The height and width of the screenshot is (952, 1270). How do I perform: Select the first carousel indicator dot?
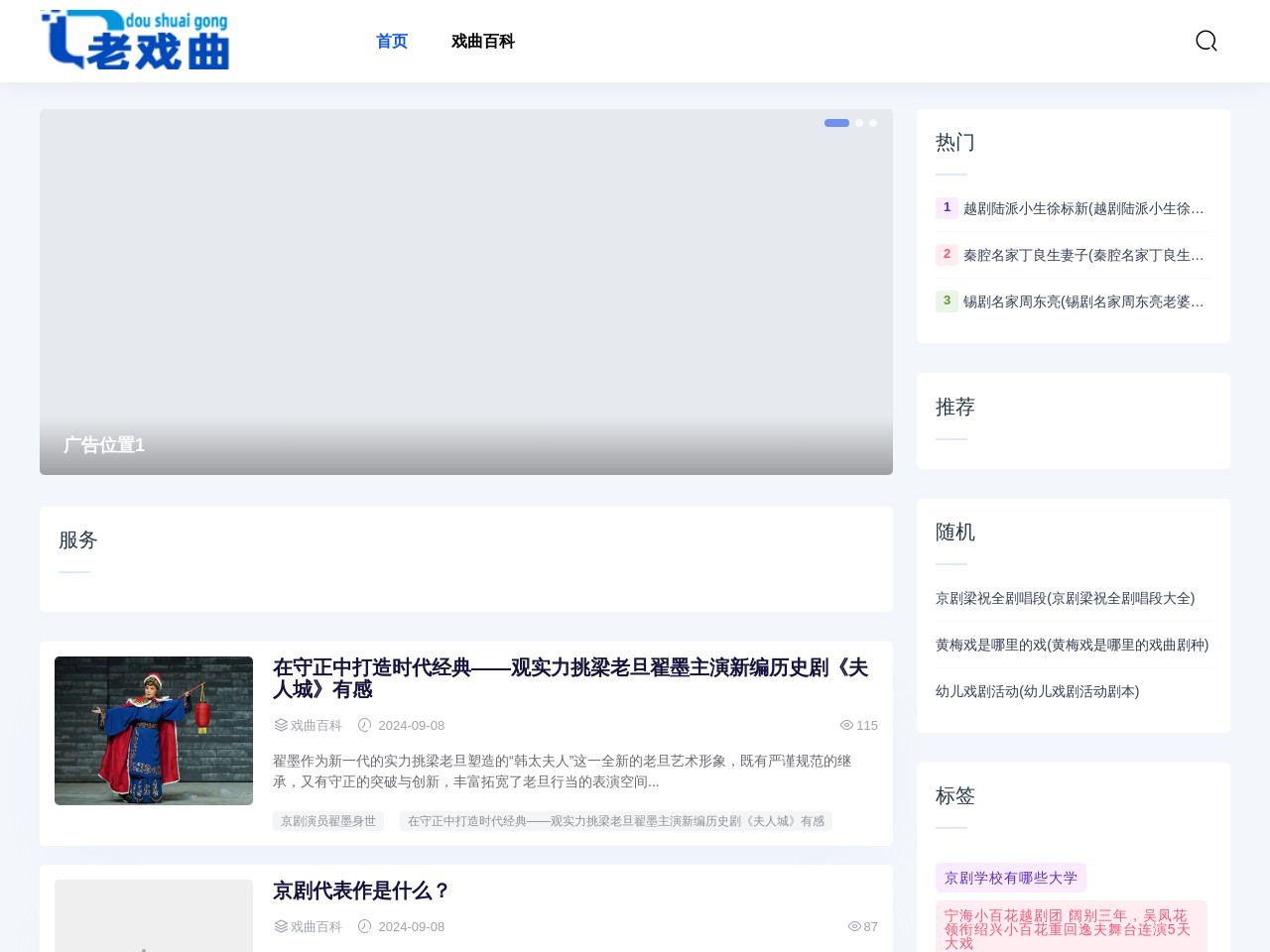pyautogui.click(x=836, y=123)
